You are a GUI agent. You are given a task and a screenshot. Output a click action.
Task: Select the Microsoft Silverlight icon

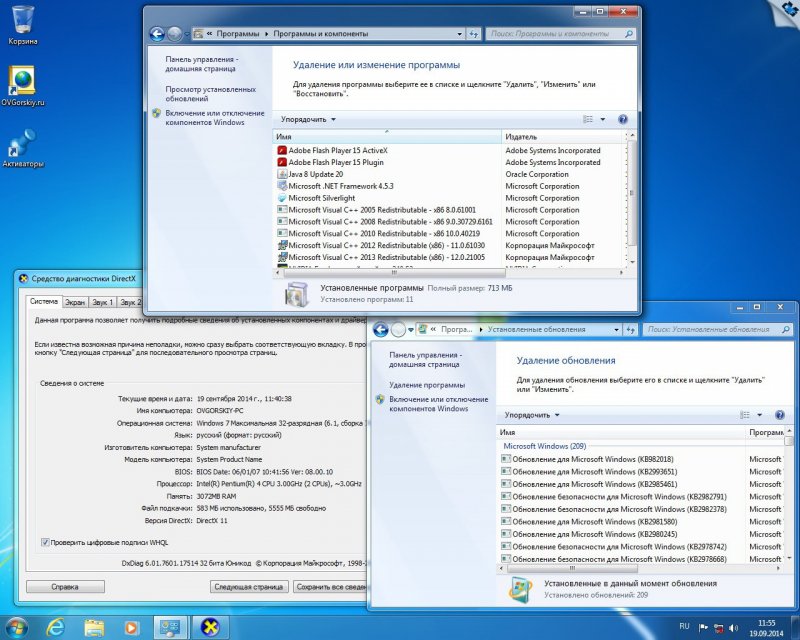[x=282, y=198]
